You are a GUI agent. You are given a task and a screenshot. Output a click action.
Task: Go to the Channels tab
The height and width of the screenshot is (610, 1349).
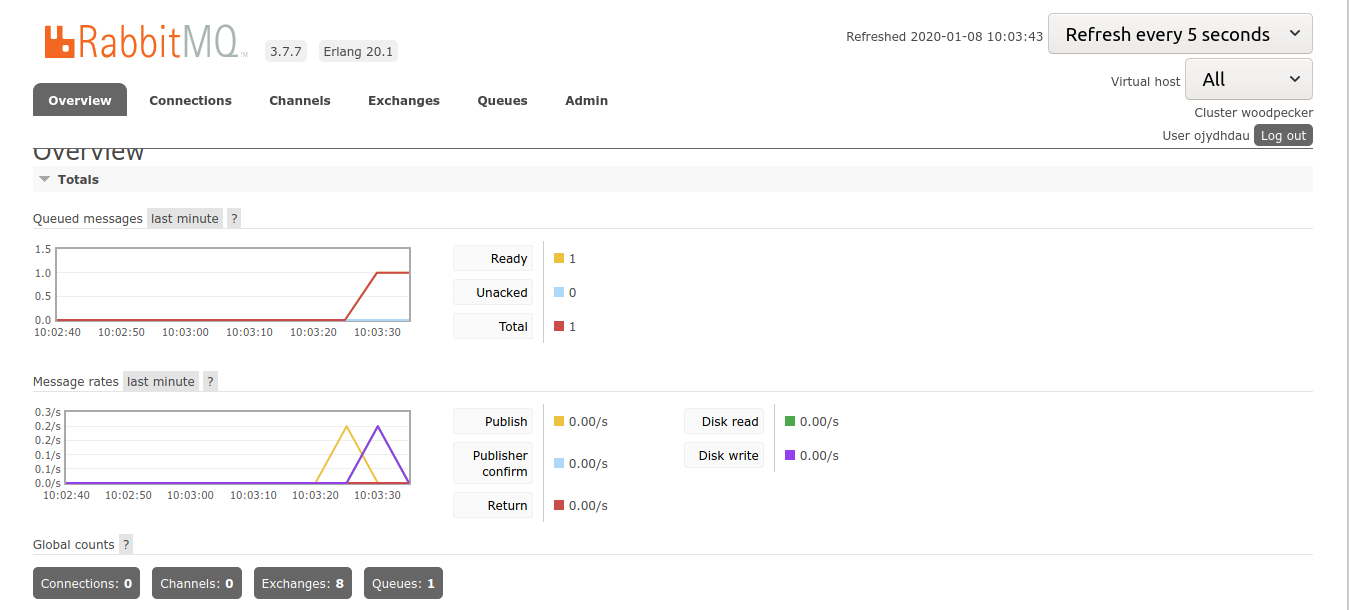[300, 100]
